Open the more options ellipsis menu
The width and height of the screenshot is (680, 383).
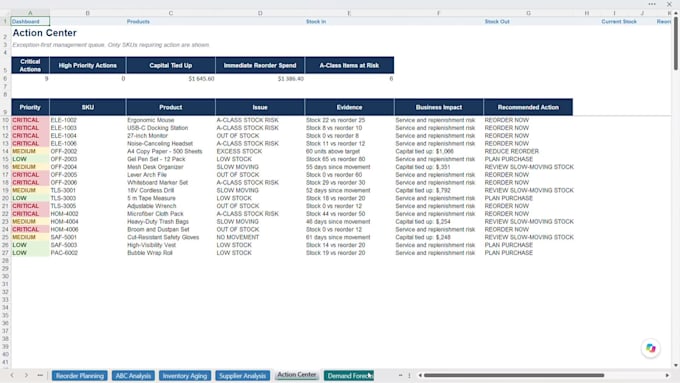652,4
